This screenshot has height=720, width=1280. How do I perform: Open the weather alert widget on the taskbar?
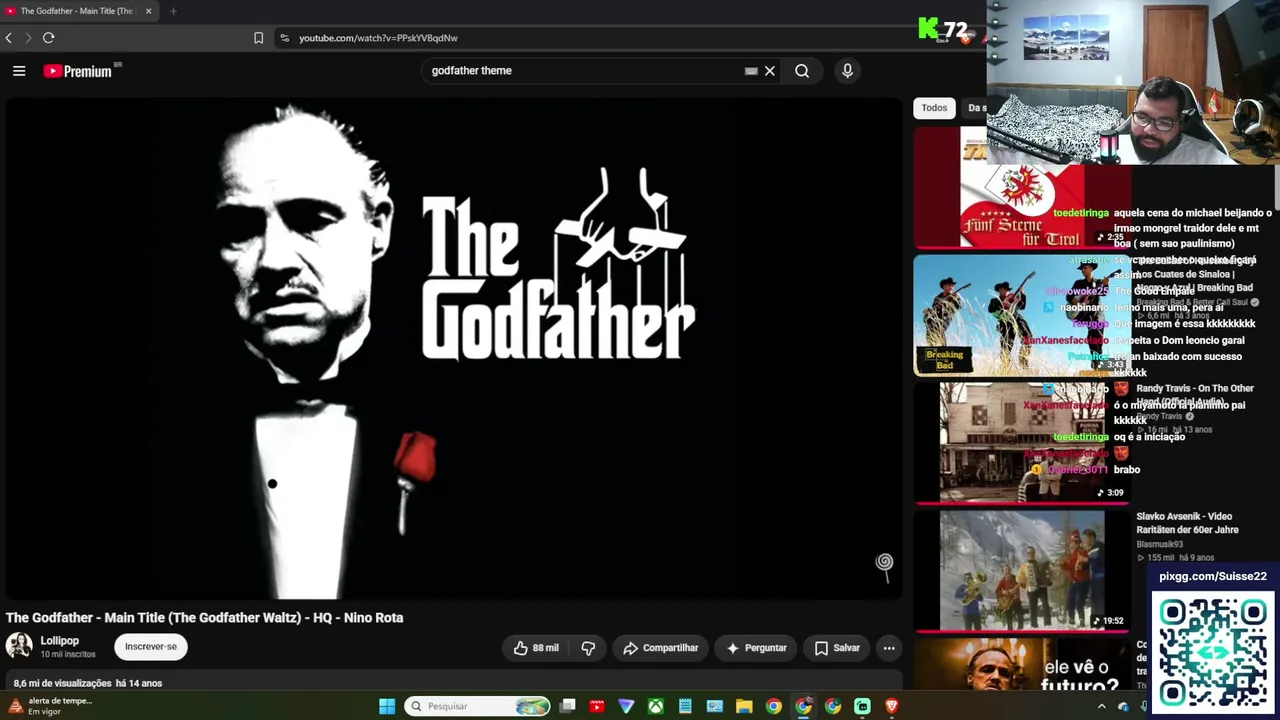coord(50,706)
